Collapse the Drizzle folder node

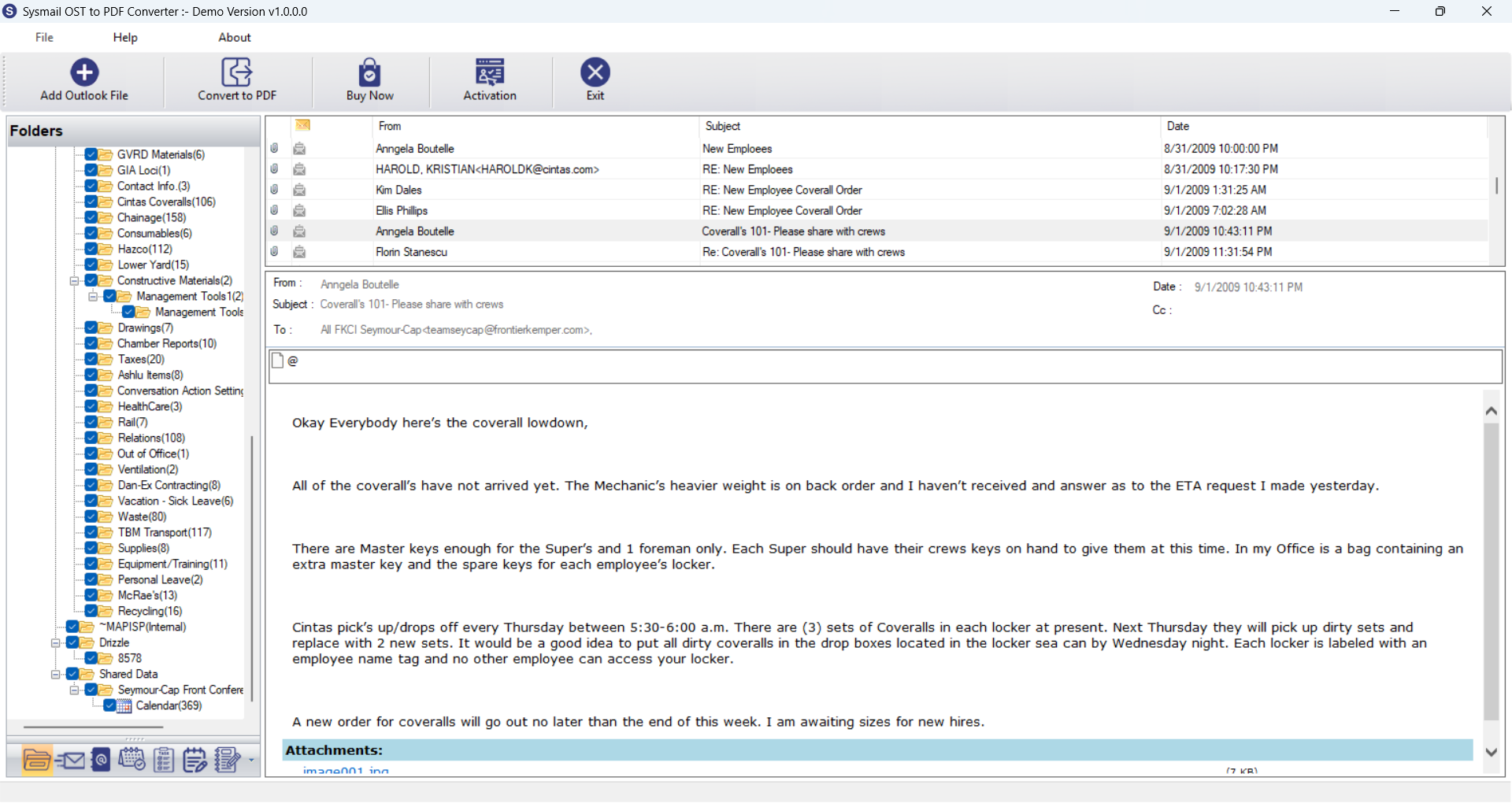[x=56, y=642]
